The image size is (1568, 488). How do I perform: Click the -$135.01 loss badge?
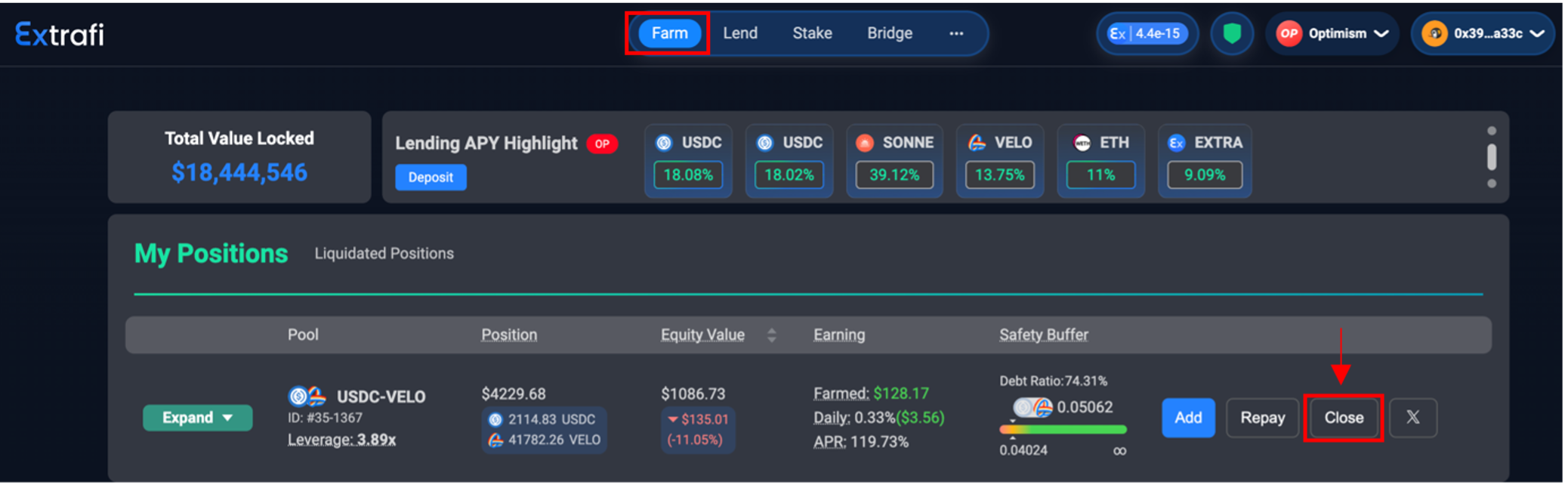[698, 429]
